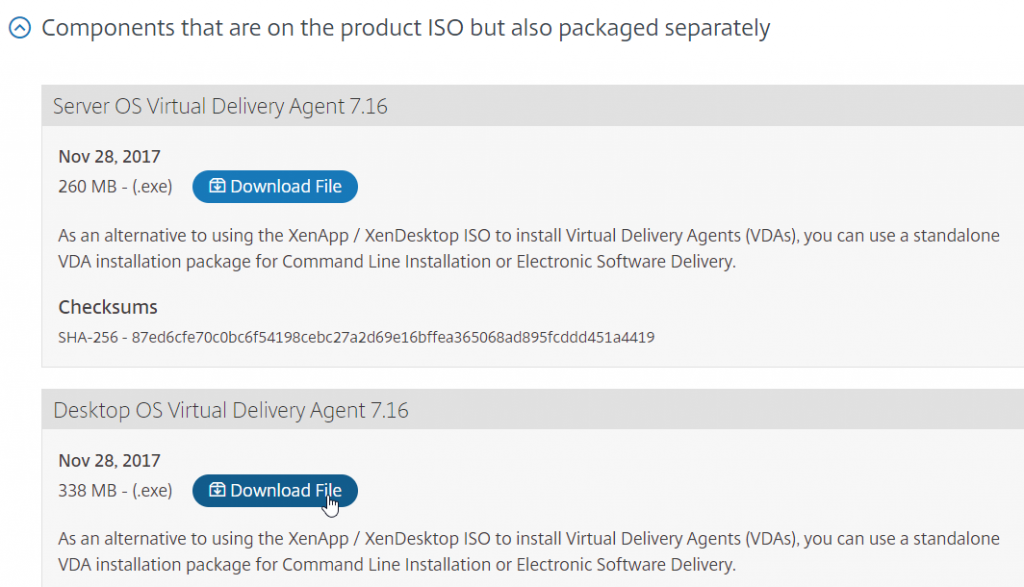Collapse the 'Components that are on the product ISO' section

19,27
